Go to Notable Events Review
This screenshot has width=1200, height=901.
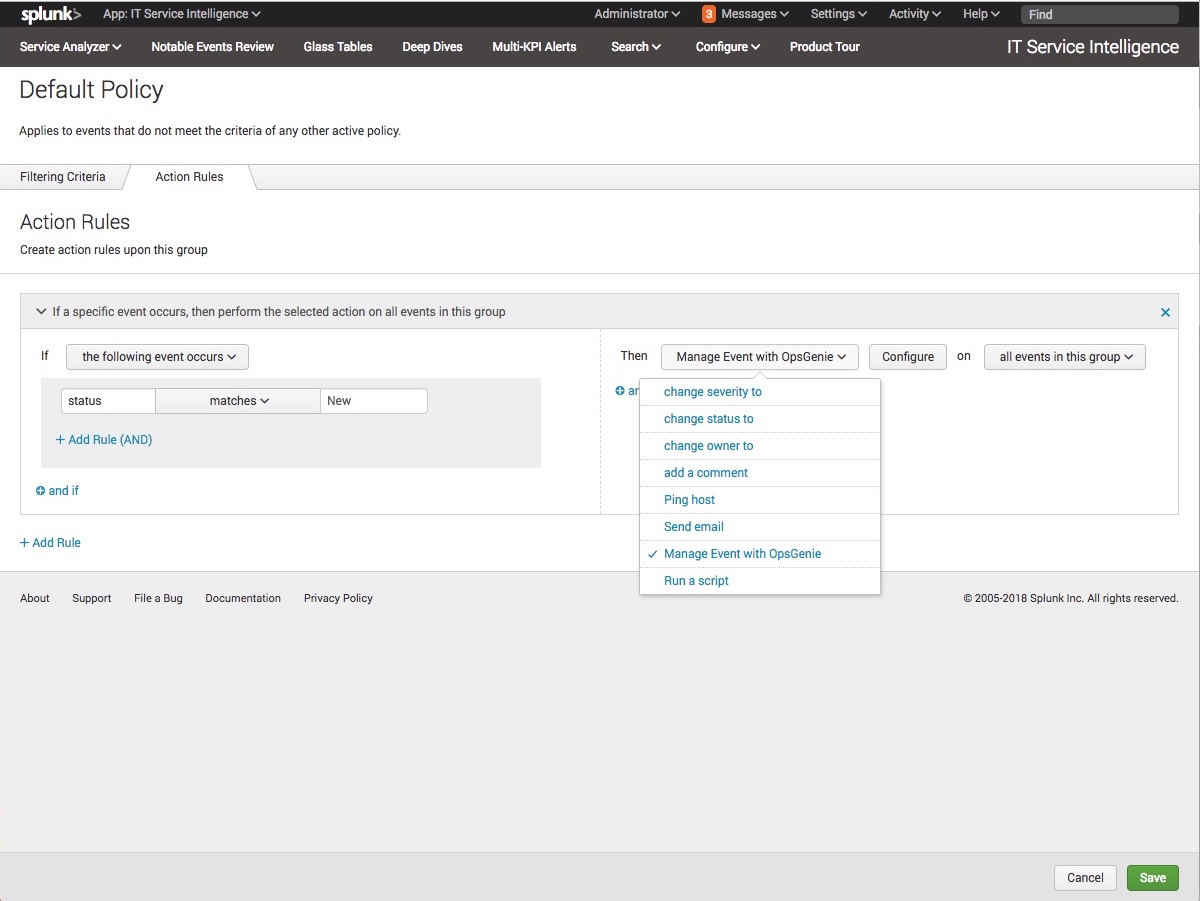point(212,47)
